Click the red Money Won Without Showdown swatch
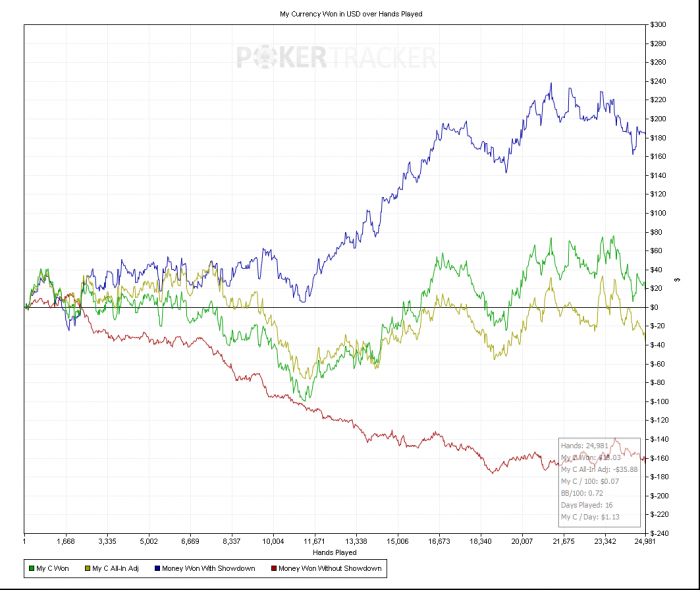Screen dimensions: 700x590 coord(274,568)
